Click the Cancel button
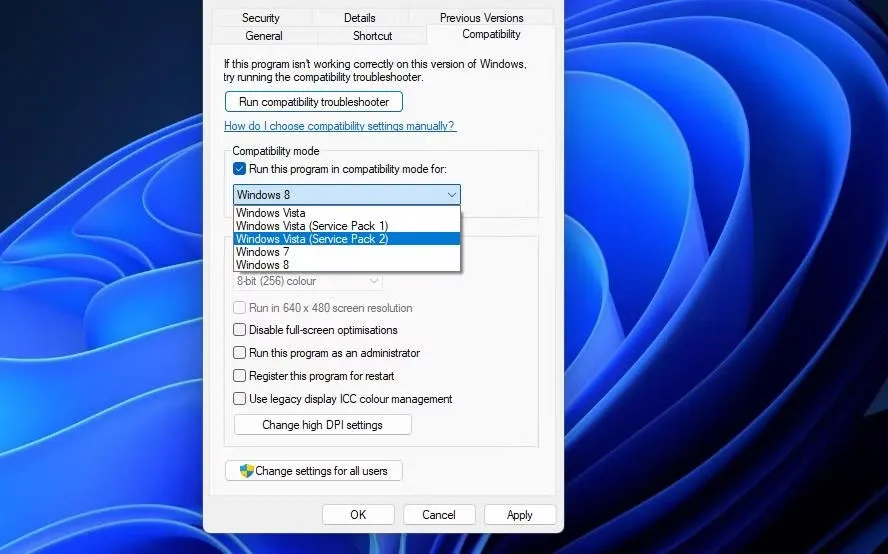 (x=439, y=514)
